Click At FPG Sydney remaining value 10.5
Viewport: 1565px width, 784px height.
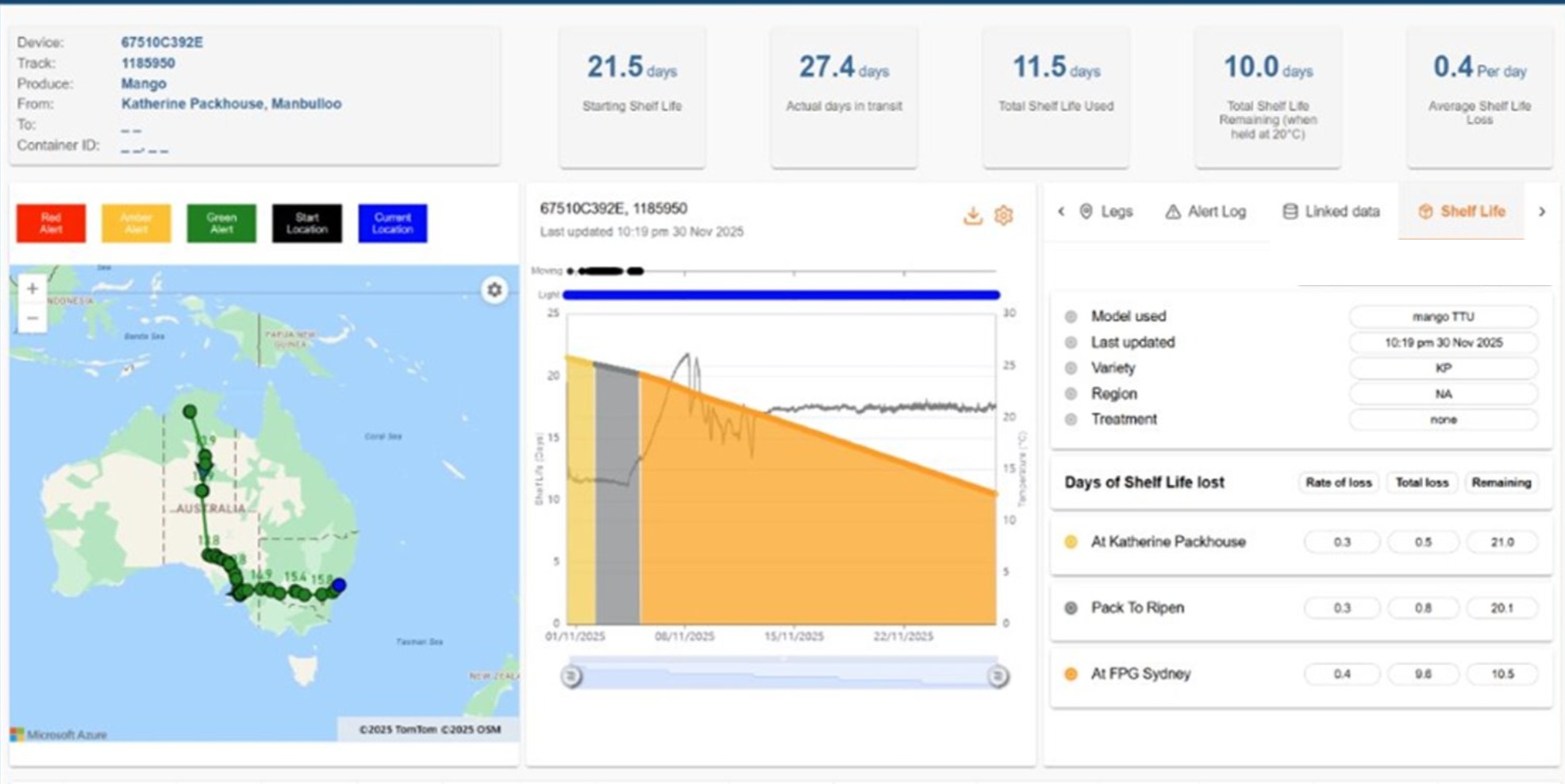(x=1502, y=674)
